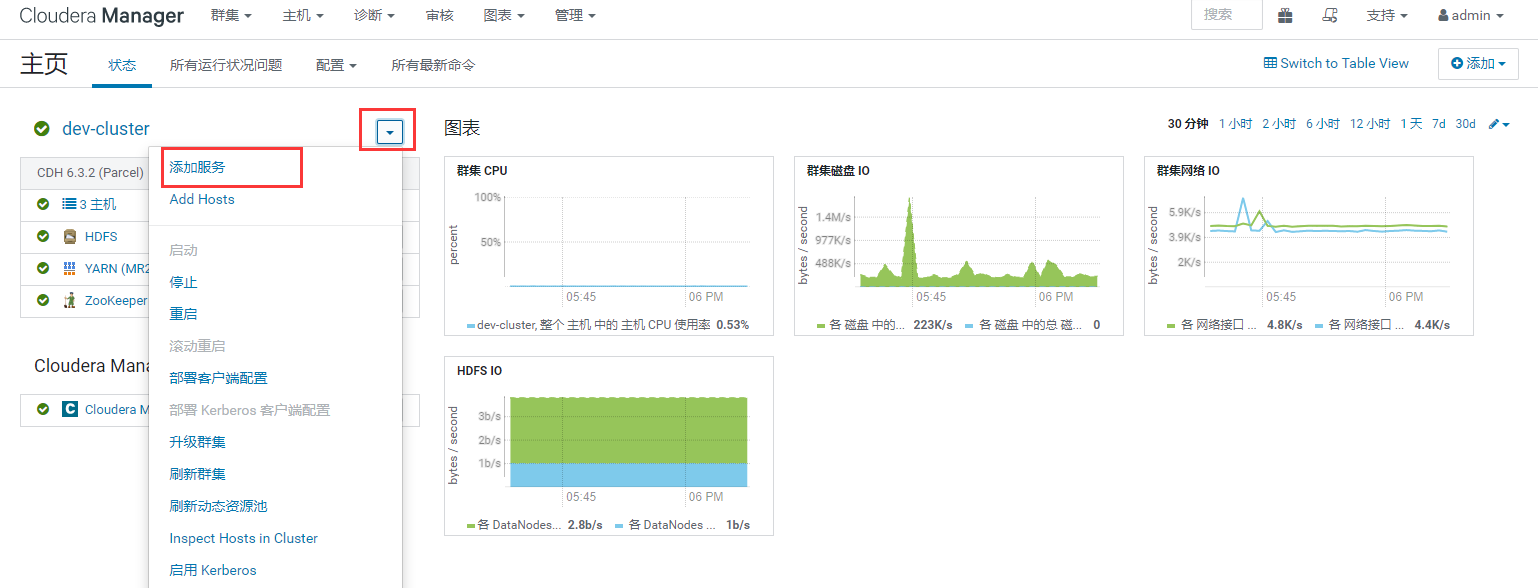The width and height of the screenshot is (1538, 588).
Task: Click green health check on 3 主机 row
Action: (x=43, y=204)
